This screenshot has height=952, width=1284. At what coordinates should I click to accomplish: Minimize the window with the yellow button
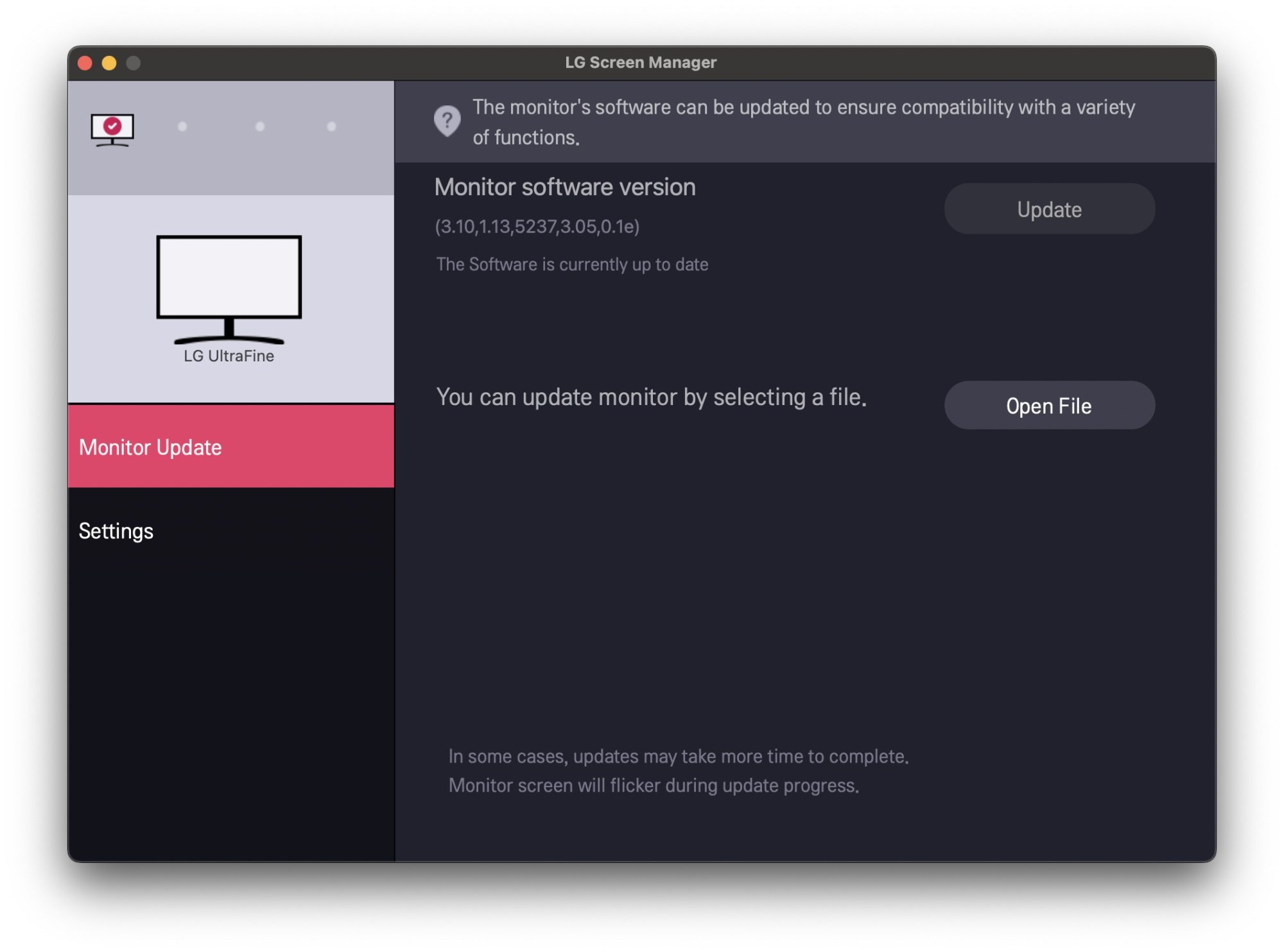(x=109, y=63)
